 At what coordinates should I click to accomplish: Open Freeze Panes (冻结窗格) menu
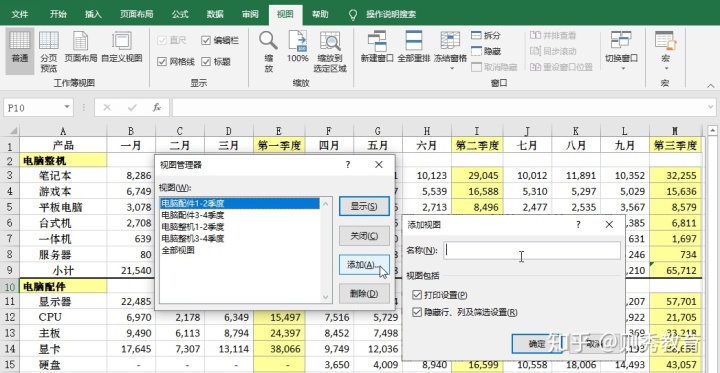pyautogui.click(x=450, y=51)
